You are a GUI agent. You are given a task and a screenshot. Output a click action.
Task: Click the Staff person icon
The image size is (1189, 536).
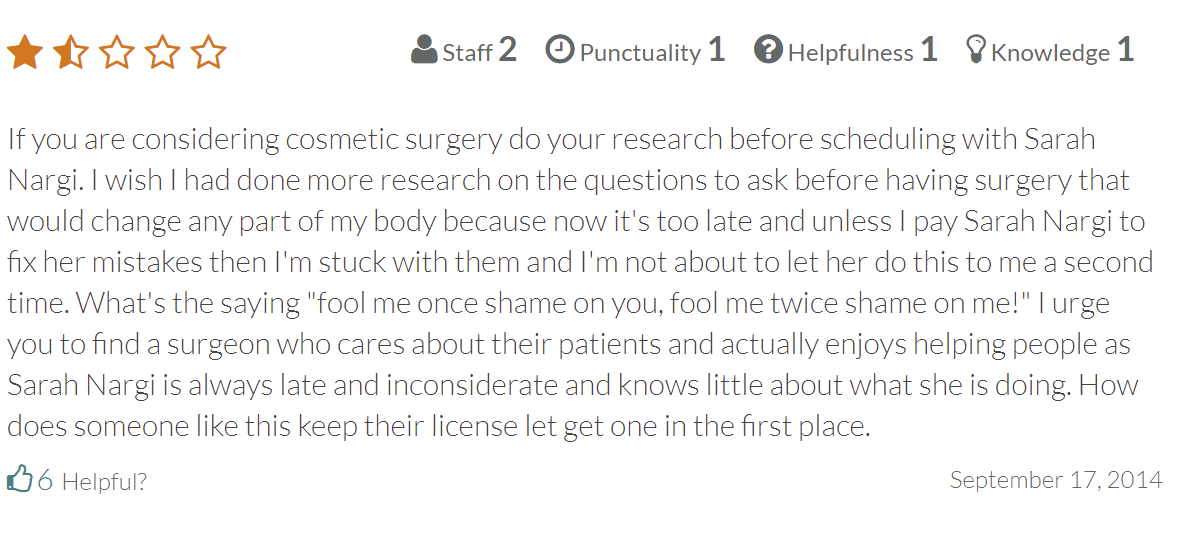[424, 49]
